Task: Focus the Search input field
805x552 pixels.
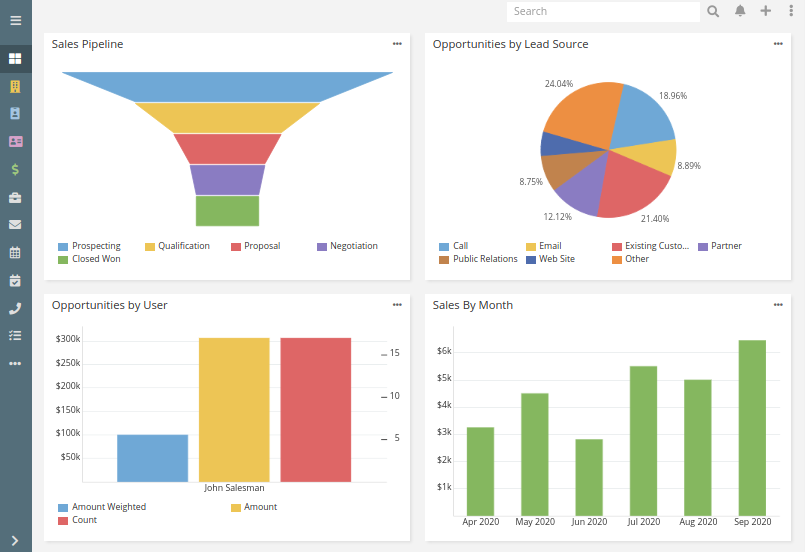Action: [x=603, y=11]
